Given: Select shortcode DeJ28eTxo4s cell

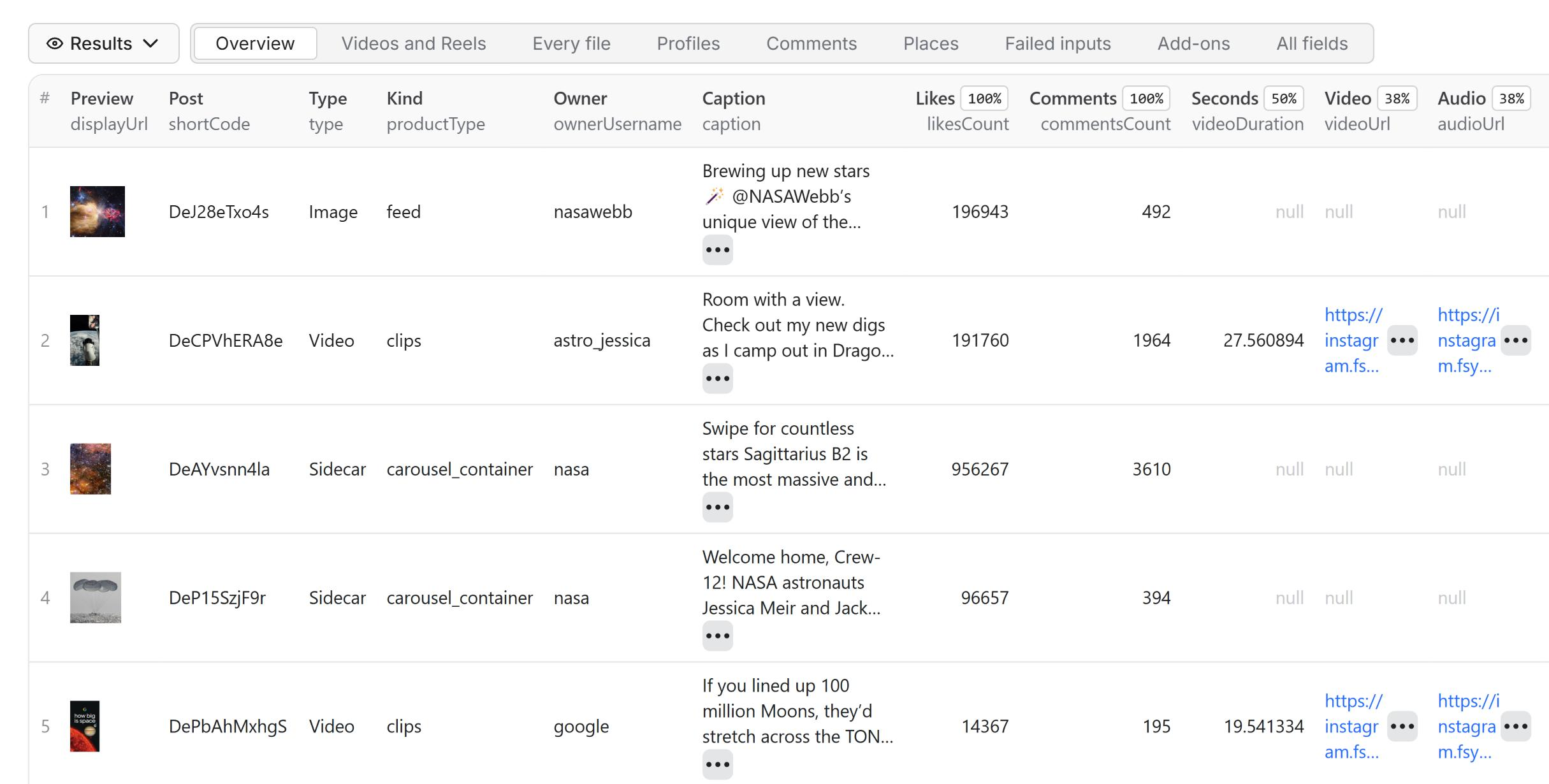Looking at the screenshot, I should coord(219,212).
